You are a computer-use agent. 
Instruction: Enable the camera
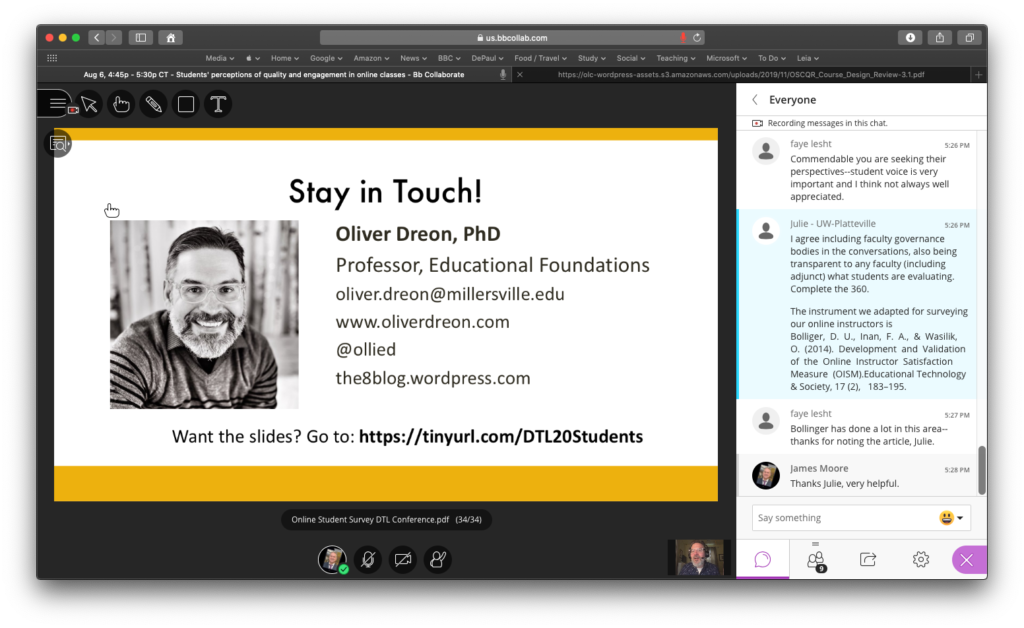(x=403, y=559)
